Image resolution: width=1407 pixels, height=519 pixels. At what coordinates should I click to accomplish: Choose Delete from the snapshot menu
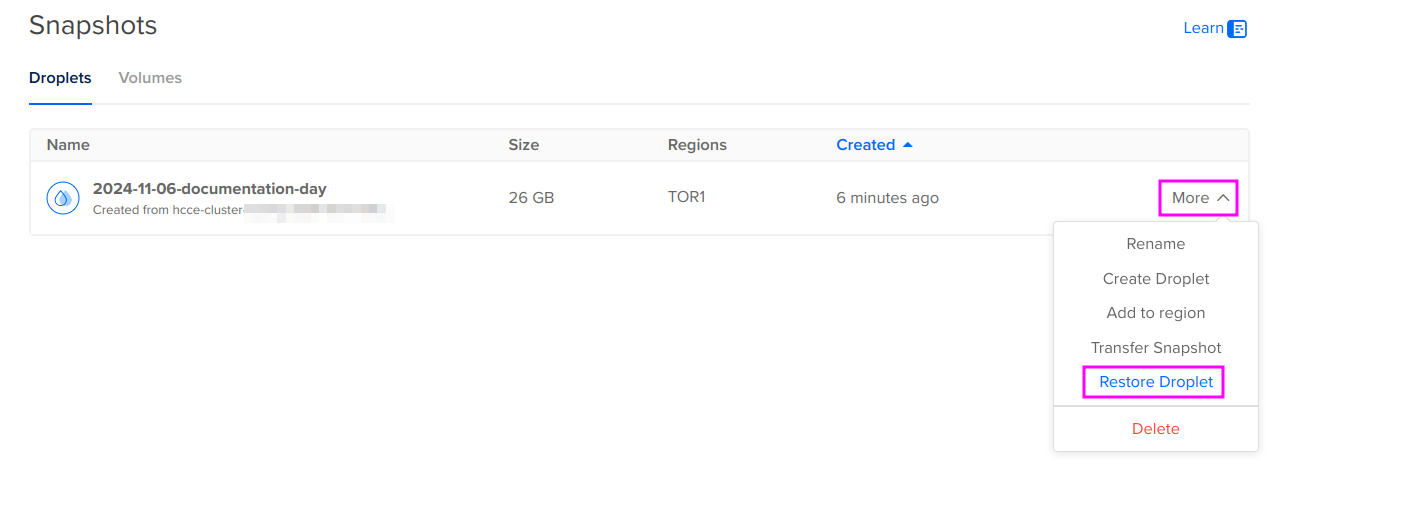(x=1155, y=429)
